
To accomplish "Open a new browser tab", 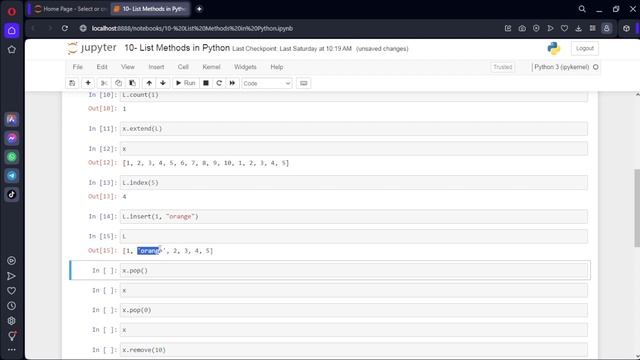I will tap(199, 9).
